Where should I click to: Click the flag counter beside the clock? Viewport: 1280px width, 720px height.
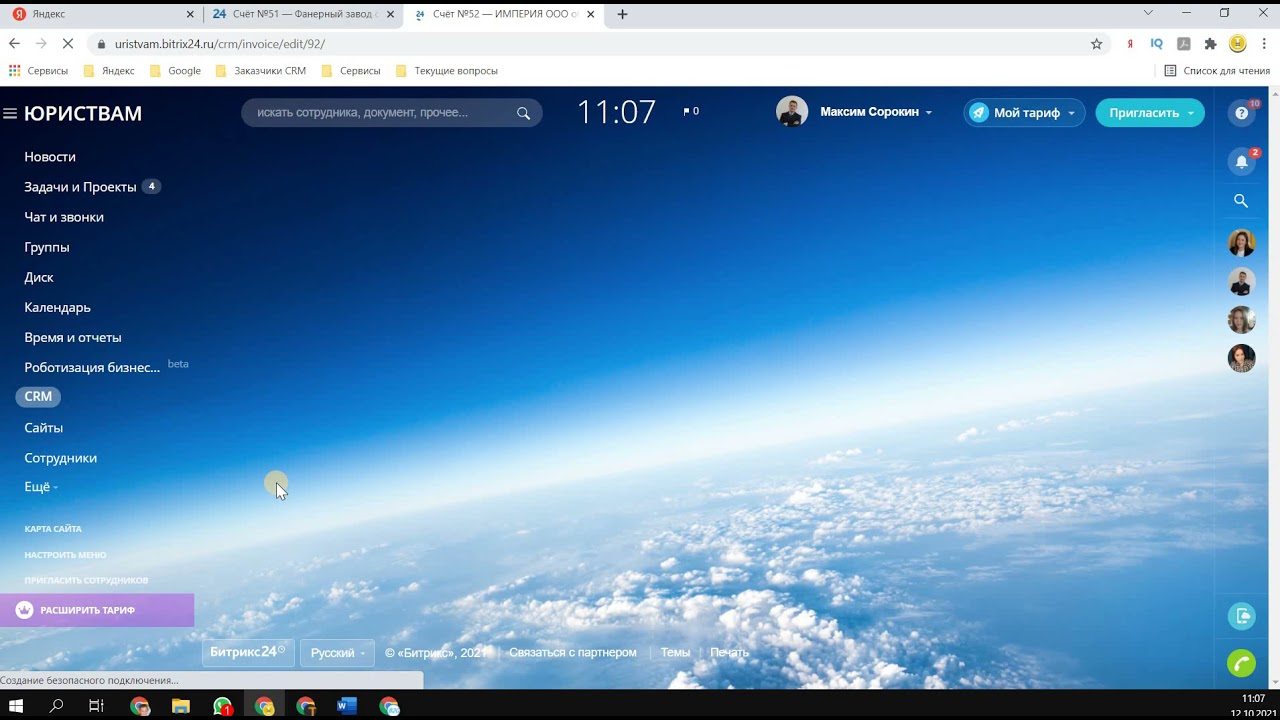click(x=691, y=111)
